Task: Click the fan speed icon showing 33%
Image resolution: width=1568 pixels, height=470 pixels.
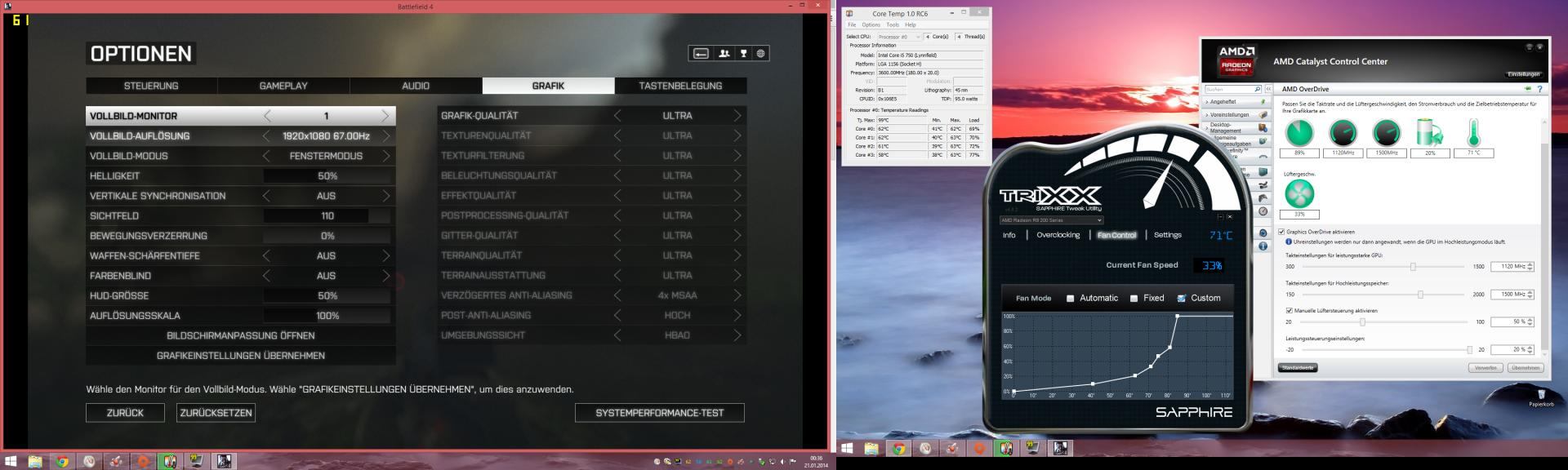Action: pos(1299,194)
